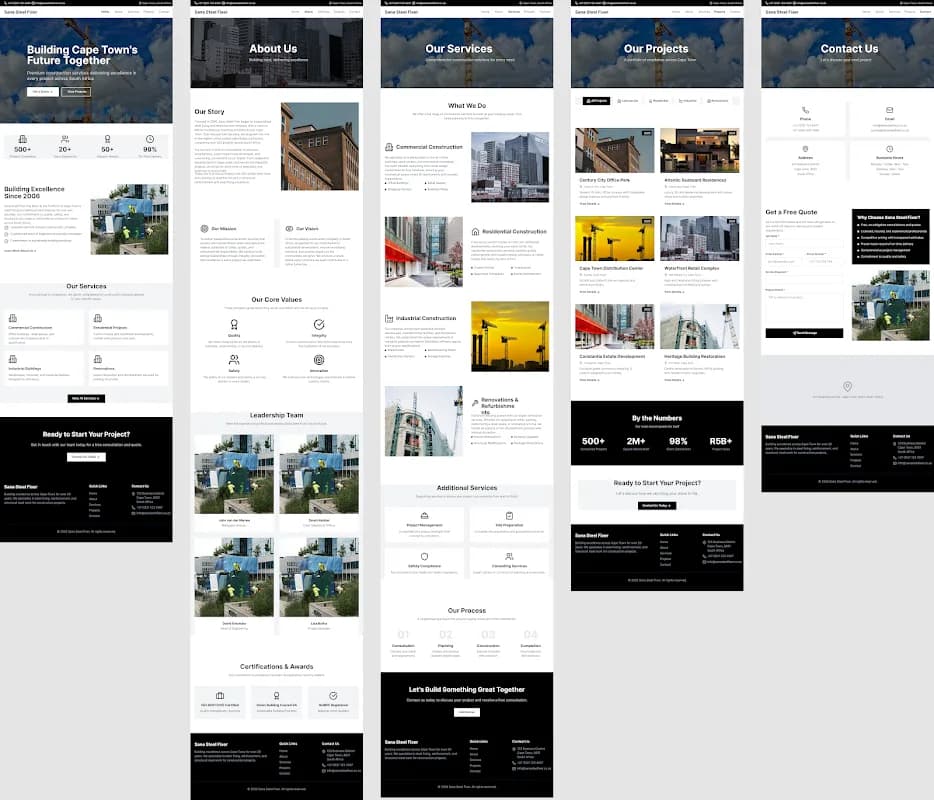Click button under Ready to Start Your Project on Home
Screen dimensions: 934x800
(86, 457)
